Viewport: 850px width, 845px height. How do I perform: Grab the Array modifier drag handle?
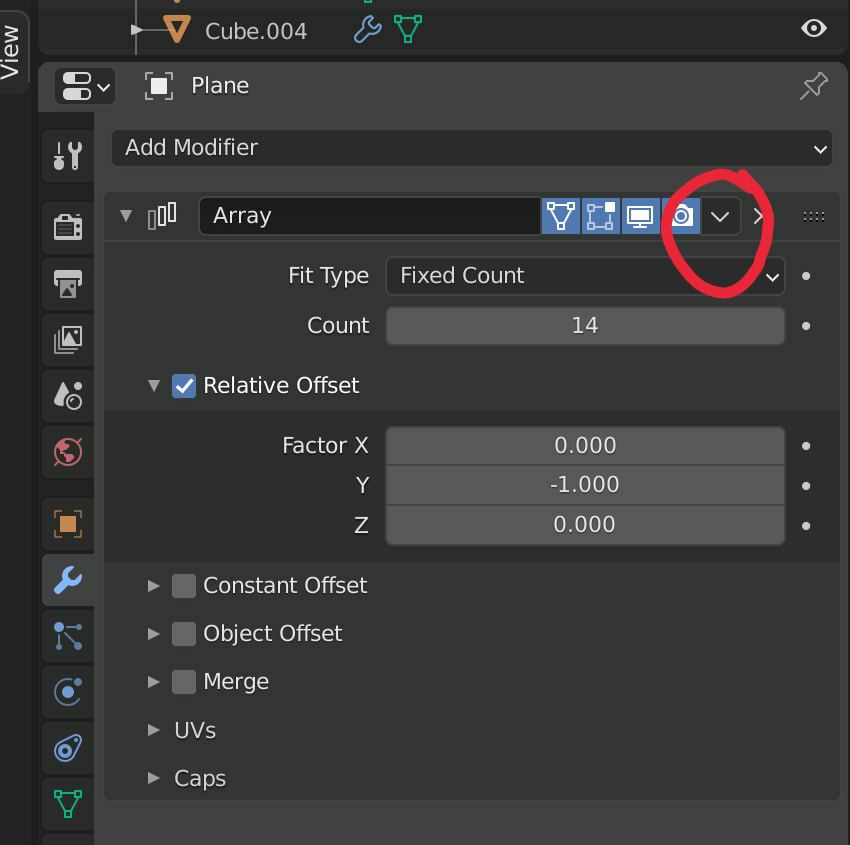click(x=814, y=217)
